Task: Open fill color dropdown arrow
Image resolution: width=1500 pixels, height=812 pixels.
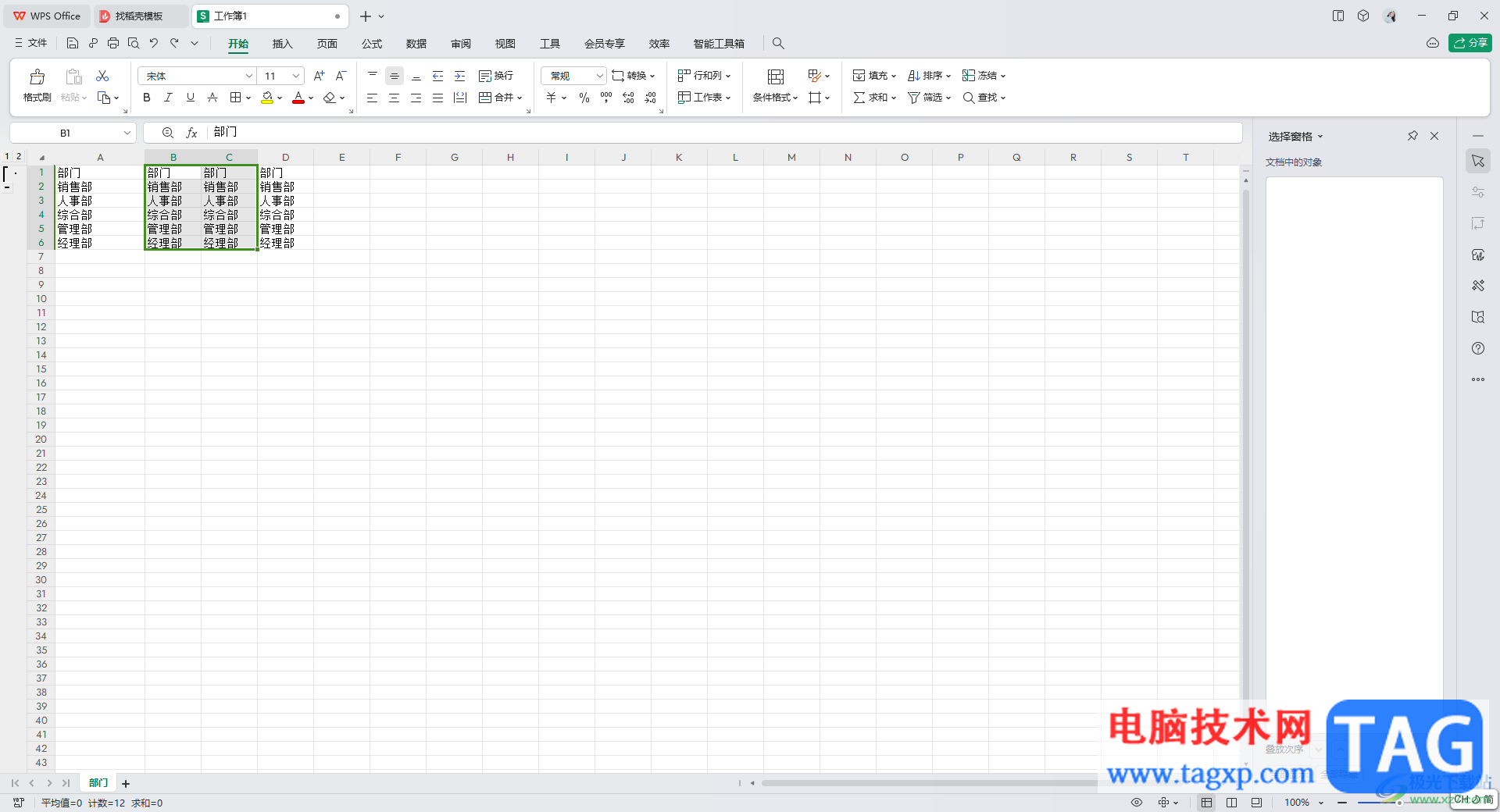Action: click(x=280, y=98)
